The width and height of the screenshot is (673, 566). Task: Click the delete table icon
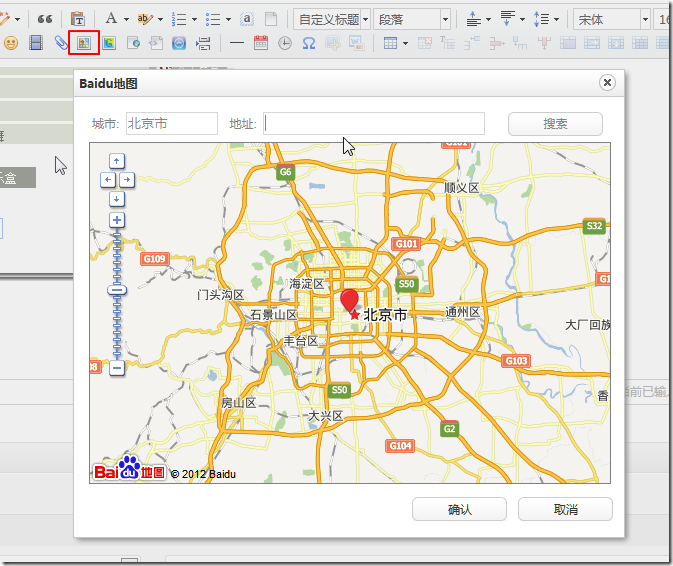[424, 43]
